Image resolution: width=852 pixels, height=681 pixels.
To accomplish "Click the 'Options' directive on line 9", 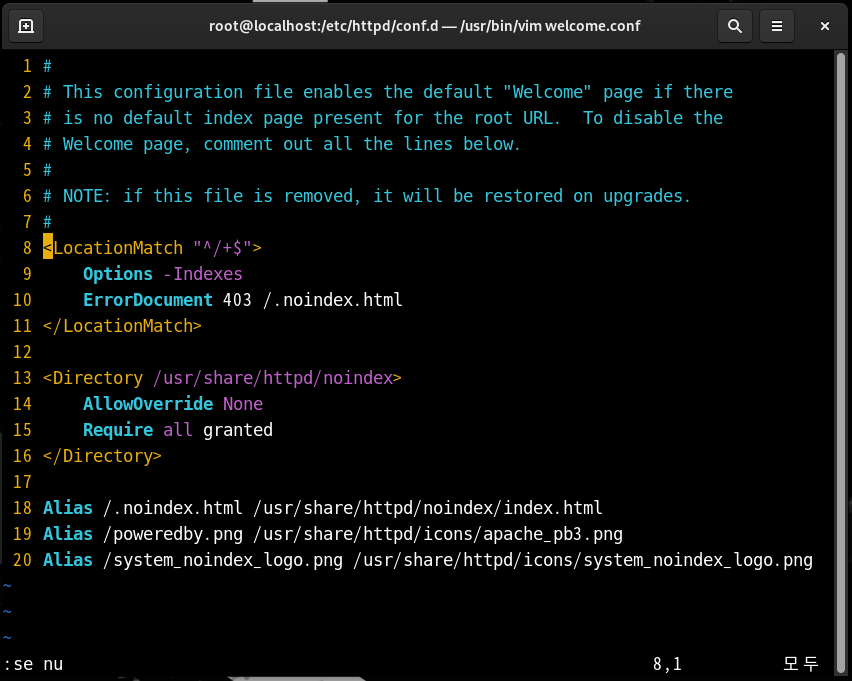I will point(118,274).
